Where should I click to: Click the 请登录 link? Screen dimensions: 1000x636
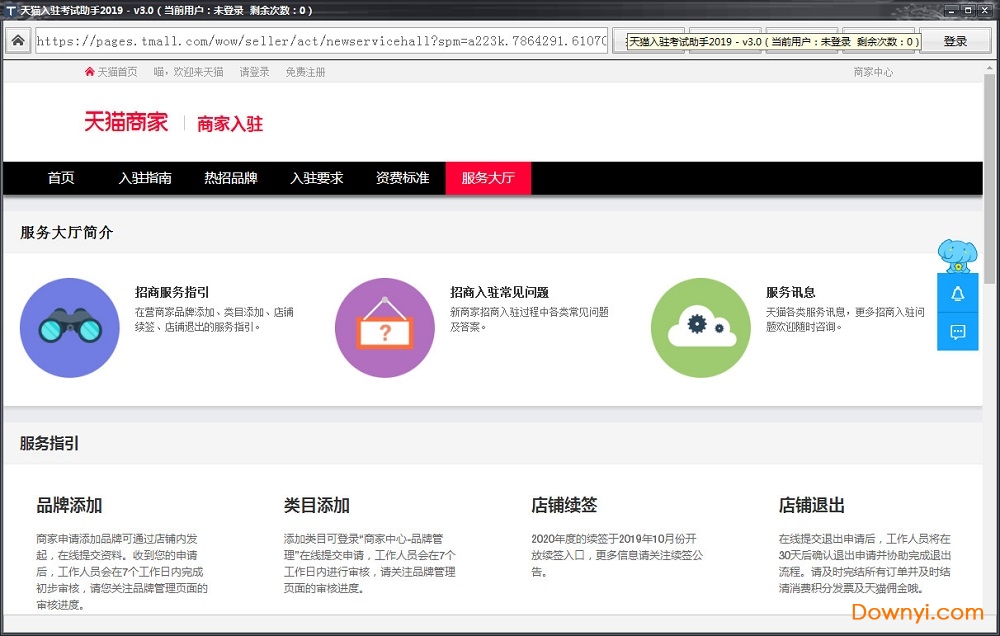tap(254, 72)
